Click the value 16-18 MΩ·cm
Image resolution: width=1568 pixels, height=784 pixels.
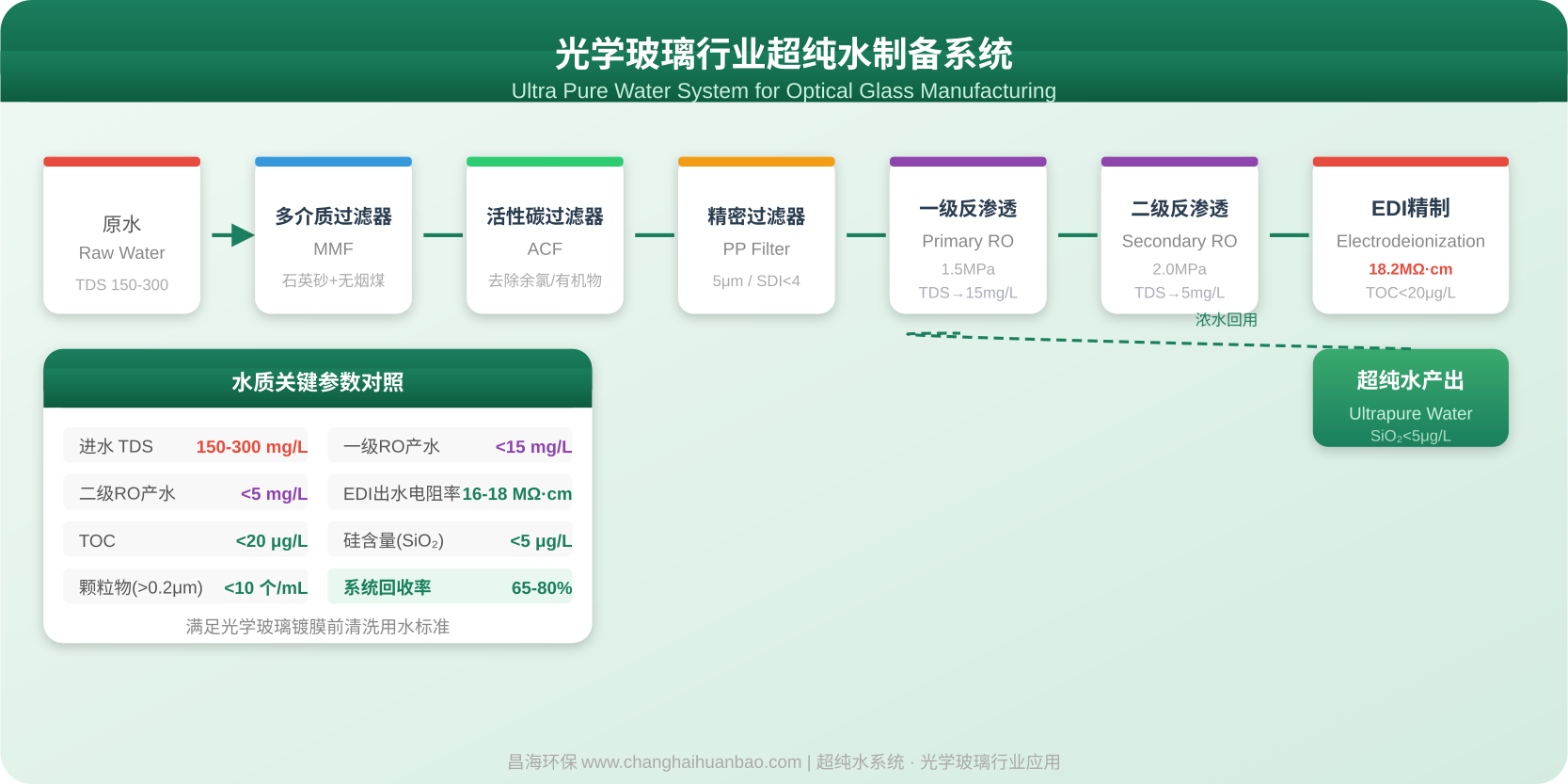pos(516,494)
